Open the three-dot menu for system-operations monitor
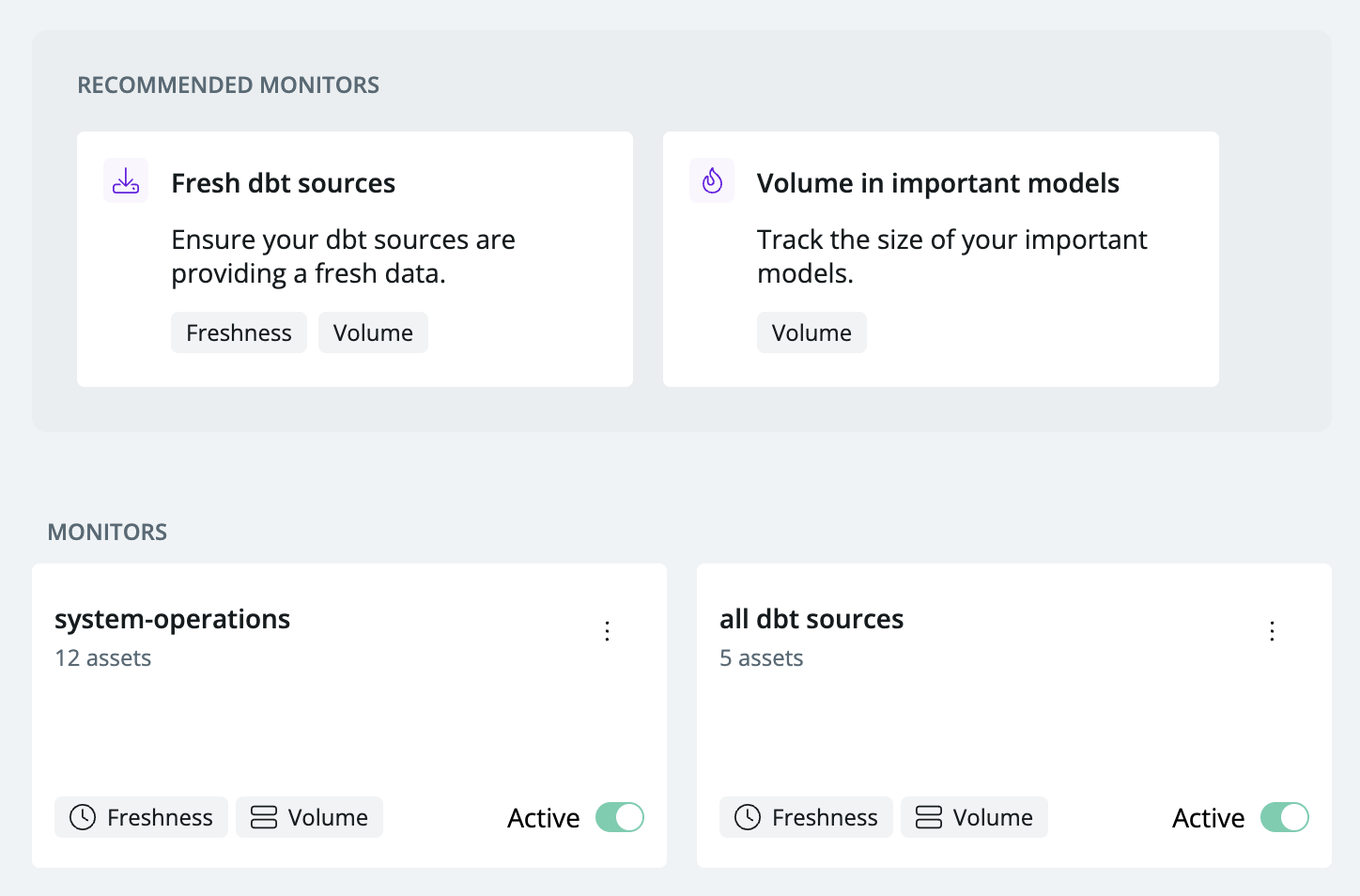Screen dimensions: 1360x896 (608, 631)
